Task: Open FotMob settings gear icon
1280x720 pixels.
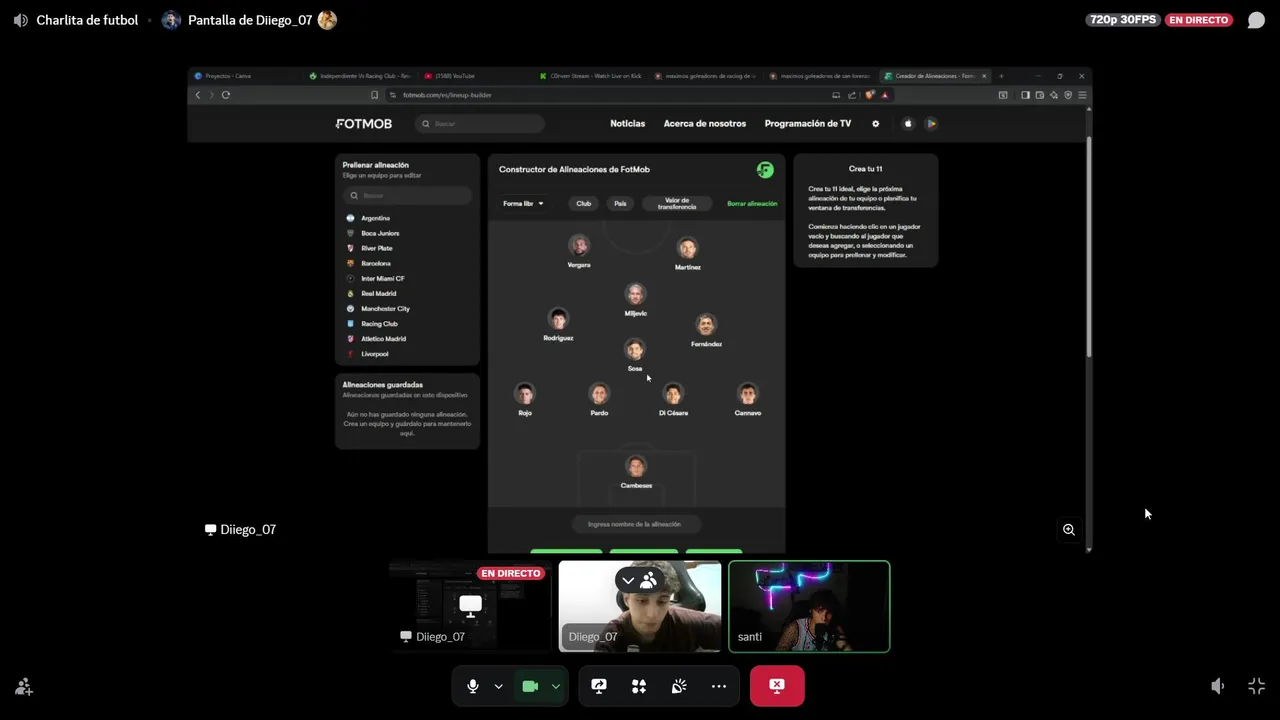Action: (876, 124)
